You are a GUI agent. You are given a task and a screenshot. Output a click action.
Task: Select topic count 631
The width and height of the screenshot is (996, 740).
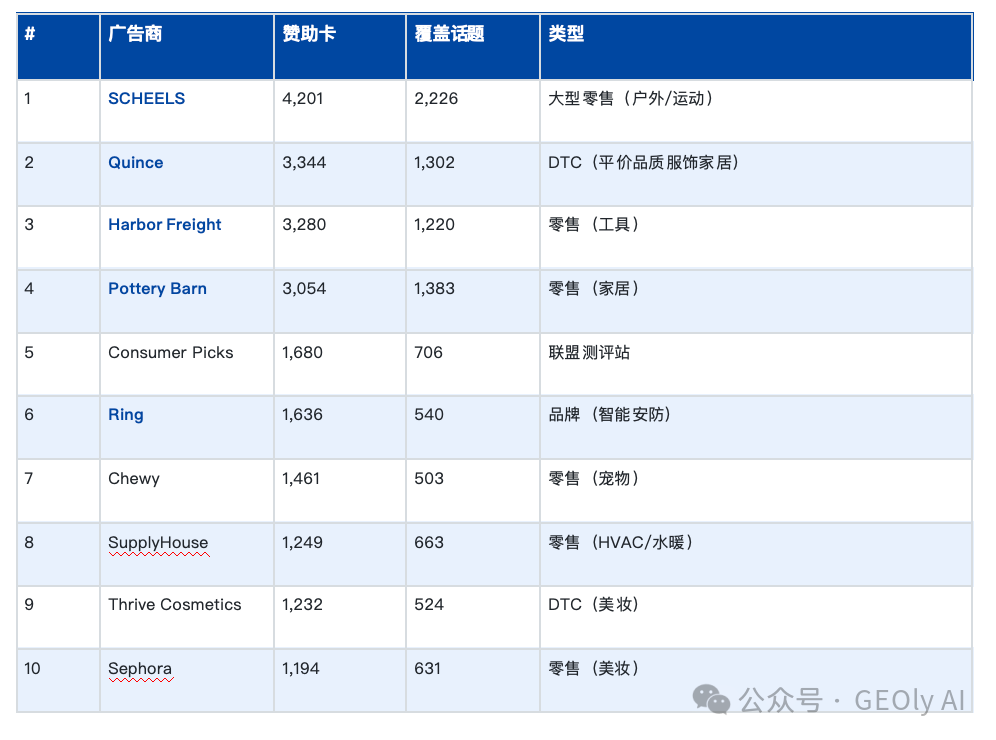coord(427,669)
